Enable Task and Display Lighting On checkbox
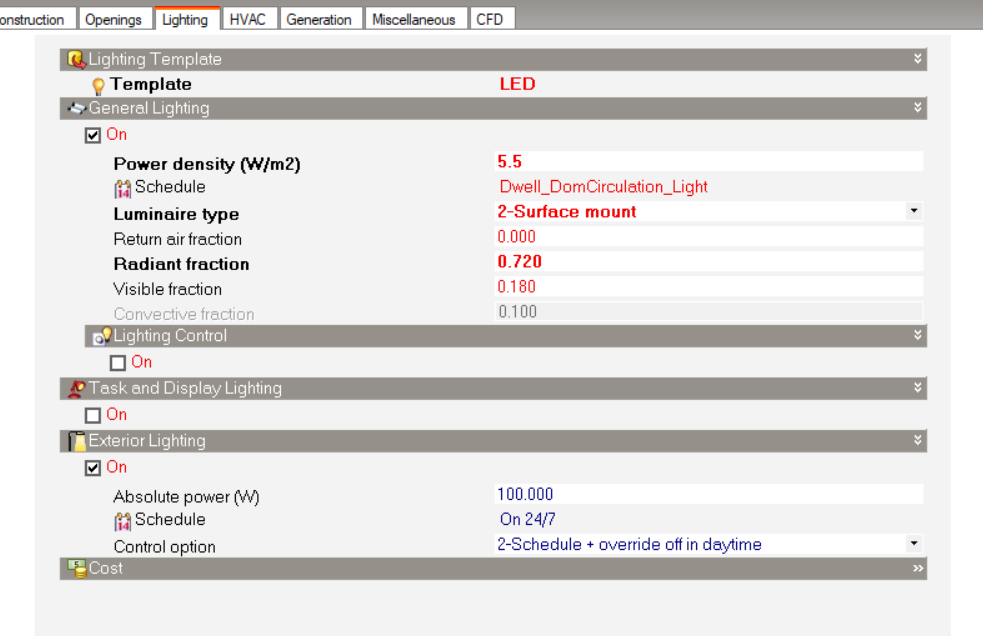The width and height of the screenshot is (983, 636). (x=93, y=415)
